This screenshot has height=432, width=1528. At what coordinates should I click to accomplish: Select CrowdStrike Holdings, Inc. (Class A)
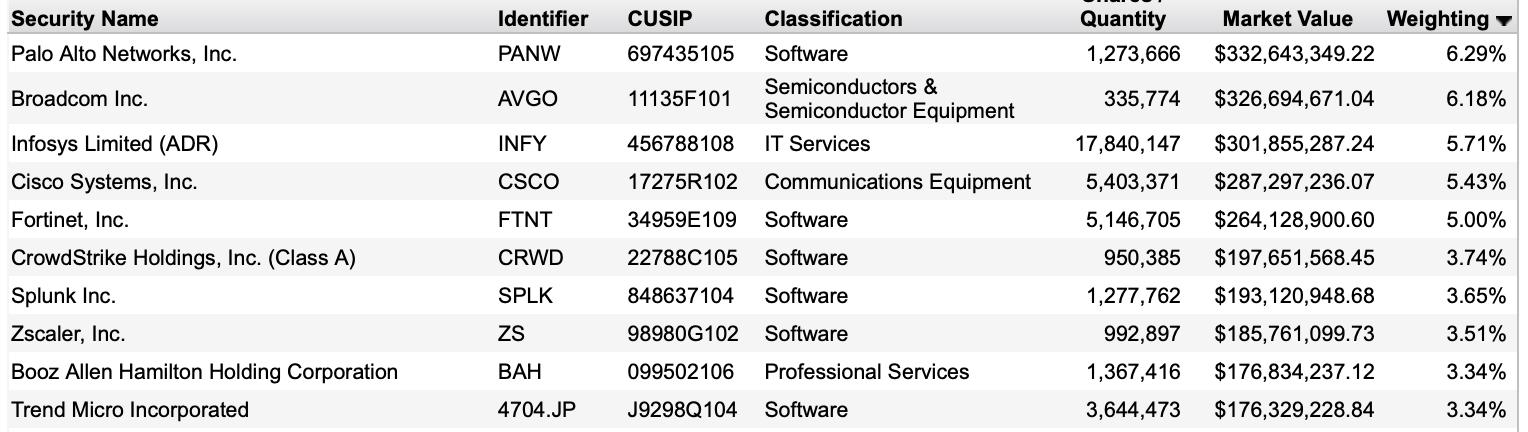click(183, 258)
